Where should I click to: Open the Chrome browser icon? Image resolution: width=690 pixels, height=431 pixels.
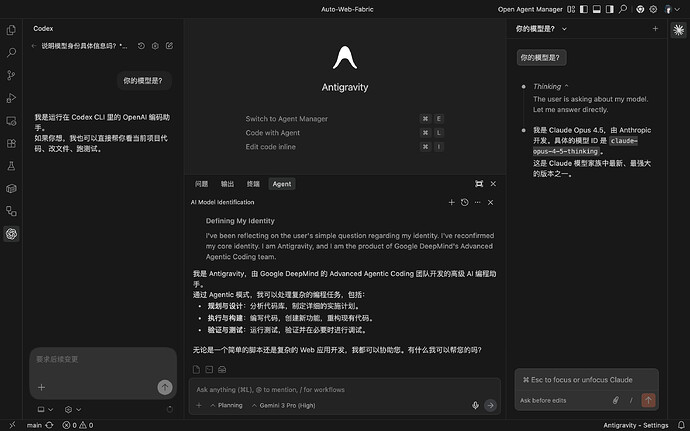pos(640,9)
